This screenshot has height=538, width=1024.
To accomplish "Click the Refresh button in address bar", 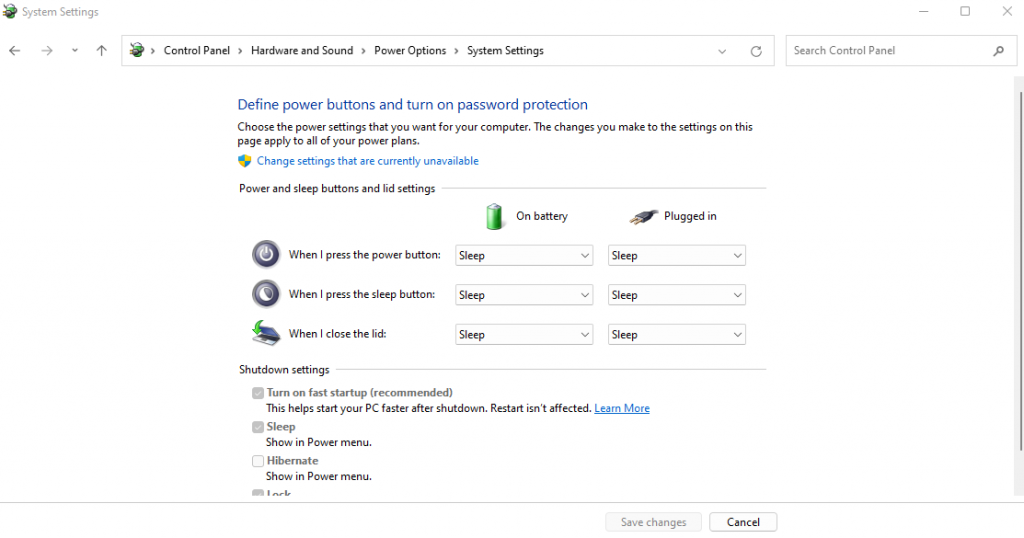I will (x=756, y=51).
